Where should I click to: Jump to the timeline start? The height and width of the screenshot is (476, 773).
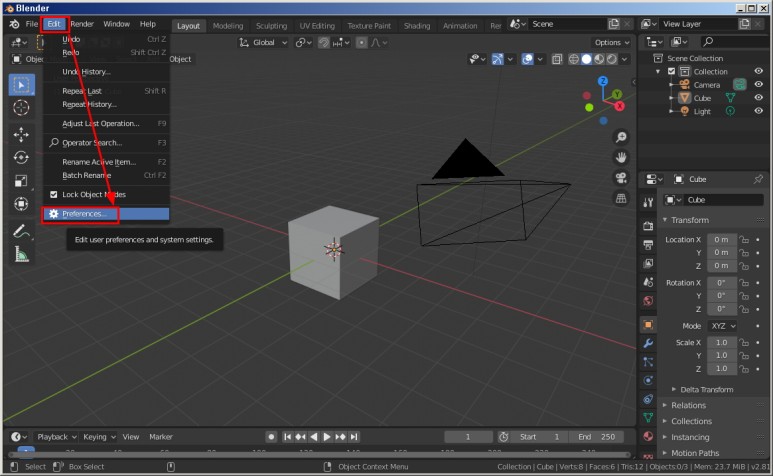(x=287, y=437)
